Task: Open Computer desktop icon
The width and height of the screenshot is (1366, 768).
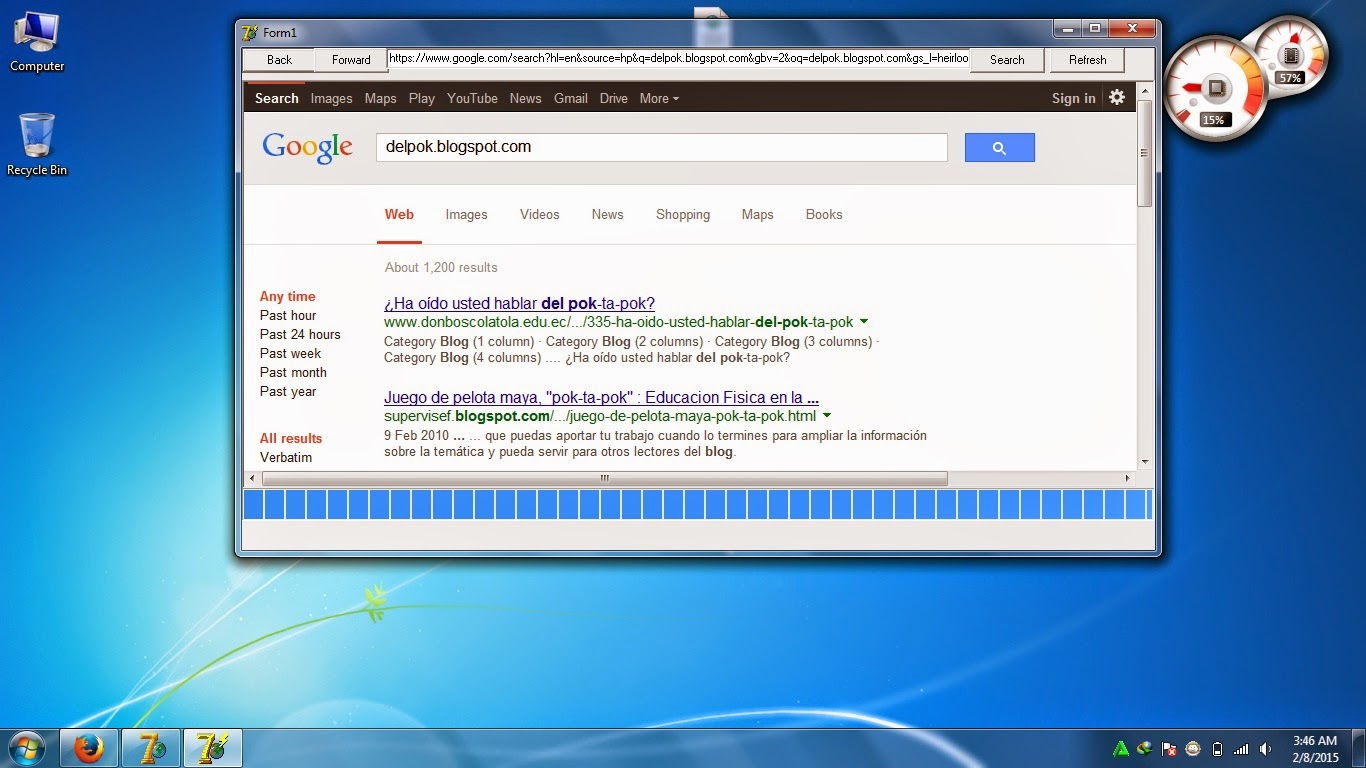Action: tap(37, 43)
